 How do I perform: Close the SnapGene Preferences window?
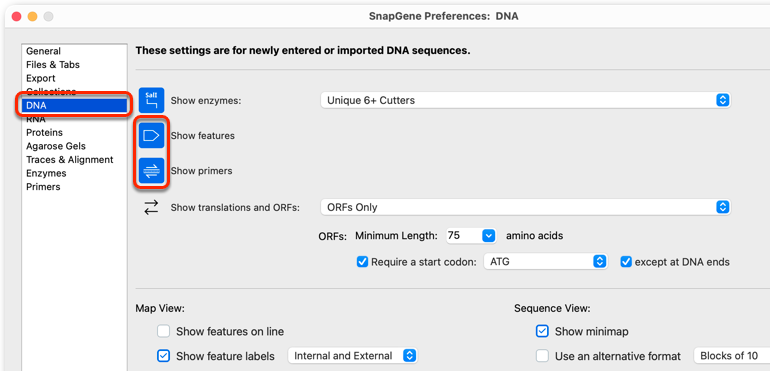(x=17, y=17)
